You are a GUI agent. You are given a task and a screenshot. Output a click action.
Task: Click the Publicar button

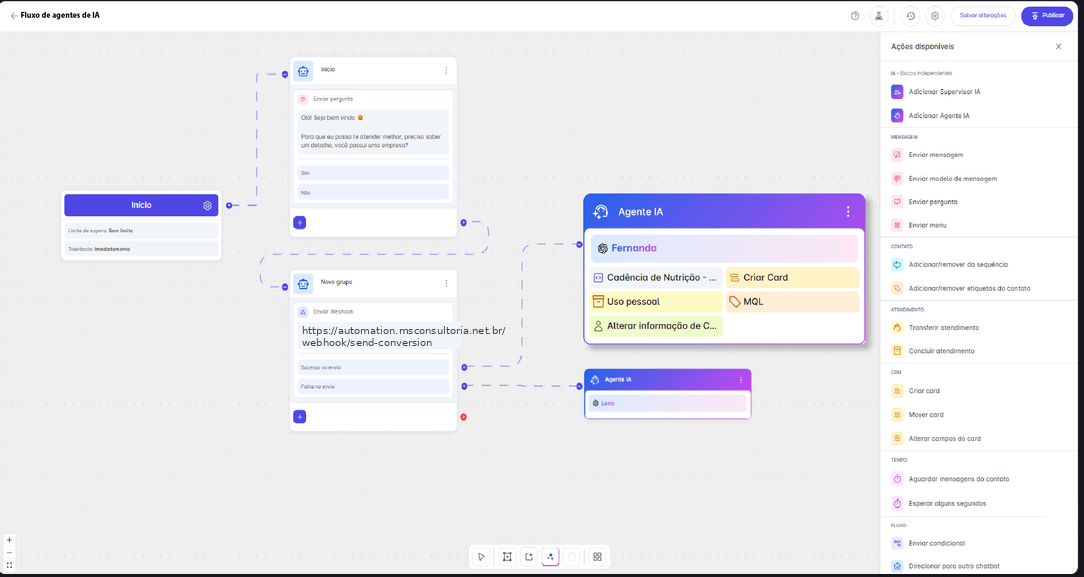tap(1047, 16)
